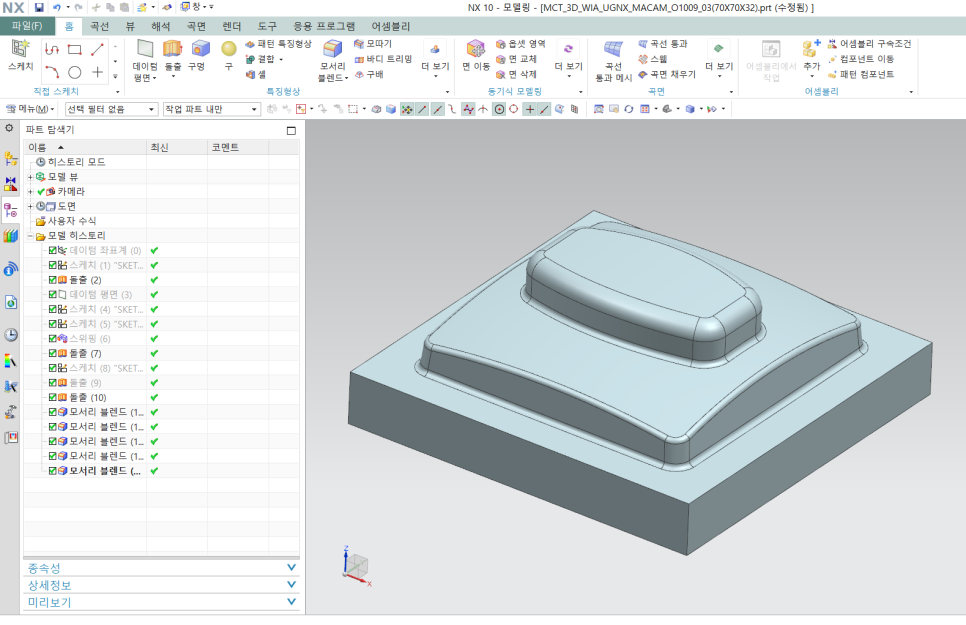Click the 셸 (Shell) tool
The image size is (966, 625).
[256, 74]
